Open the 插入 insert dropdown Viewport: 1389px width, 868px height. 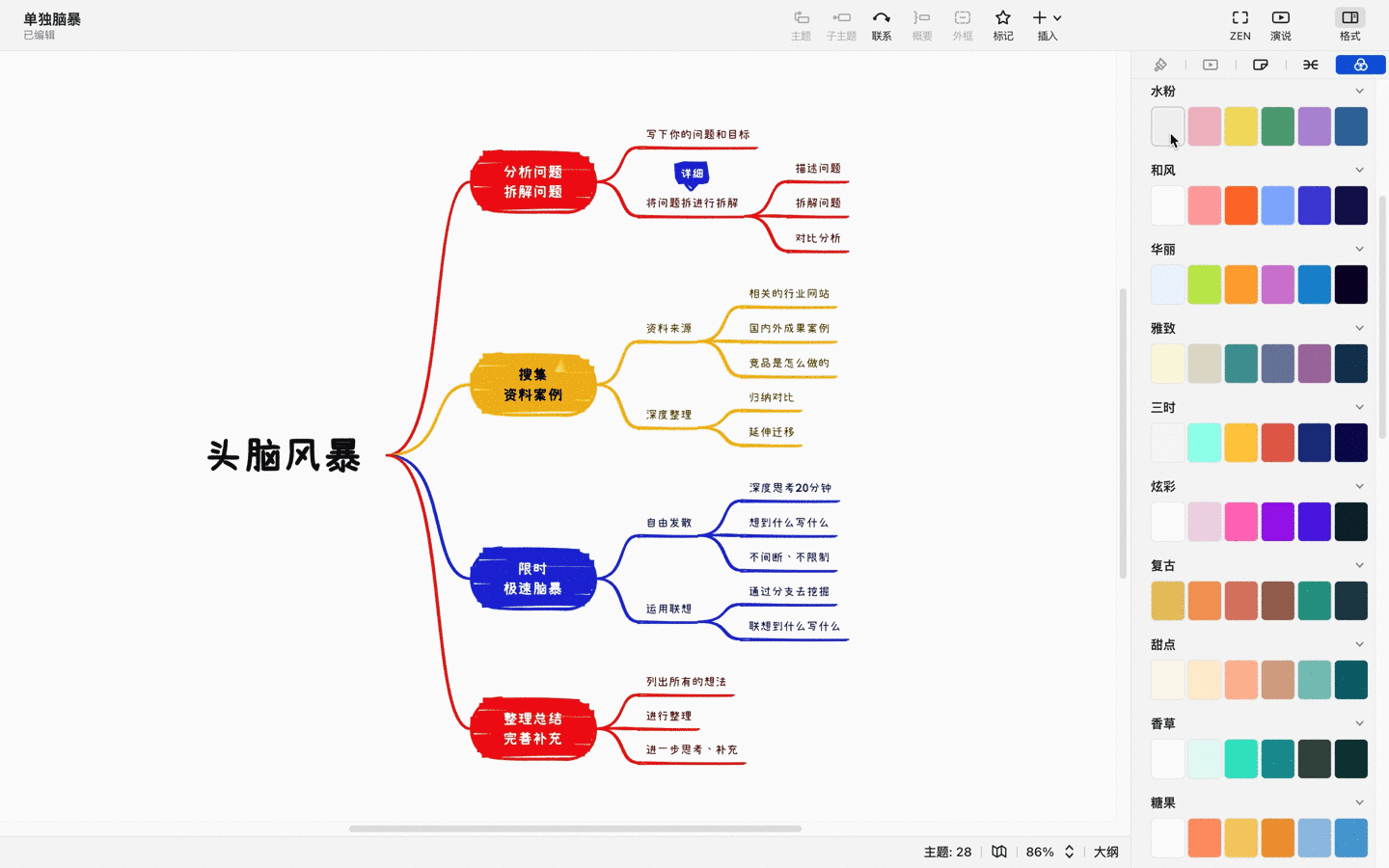[x=1046, y=24]
